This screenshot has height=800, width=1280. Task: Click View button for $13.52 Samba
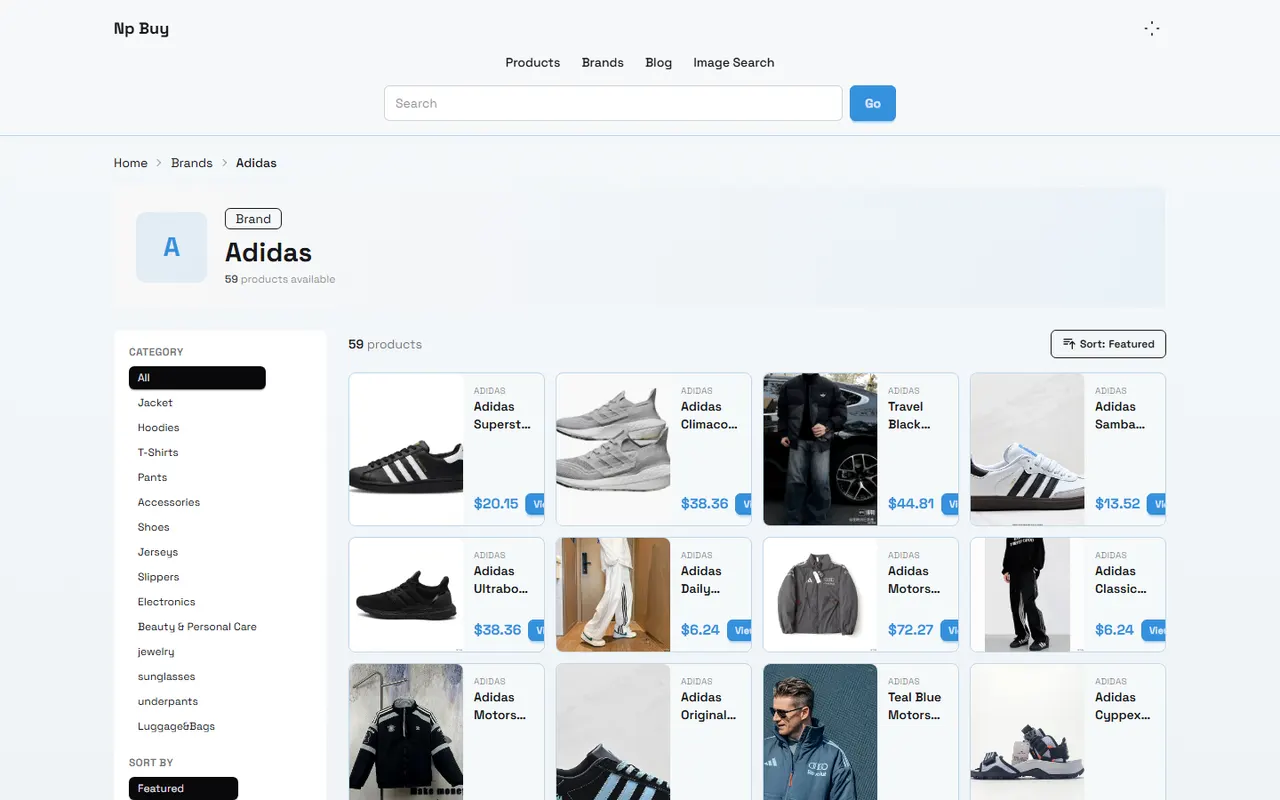pos(1157,504)
